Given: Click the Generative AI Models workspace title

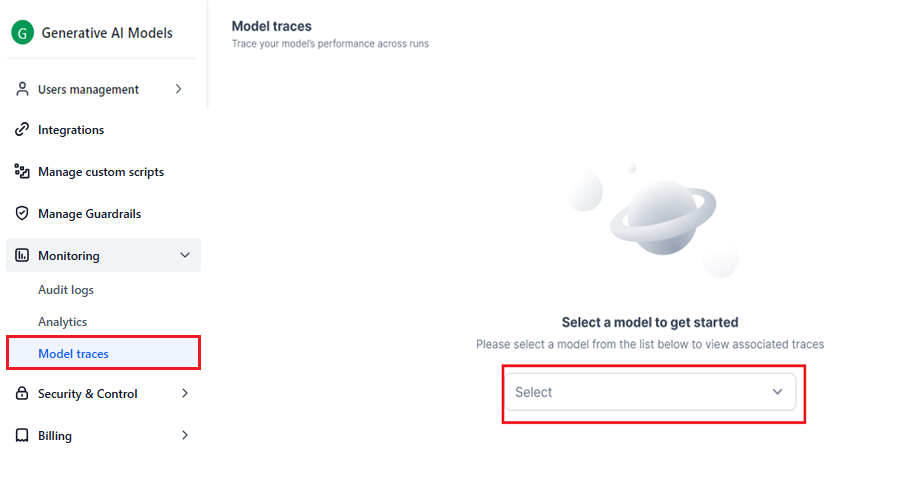Looking at the screenshot, I should (x=107, y=33).
